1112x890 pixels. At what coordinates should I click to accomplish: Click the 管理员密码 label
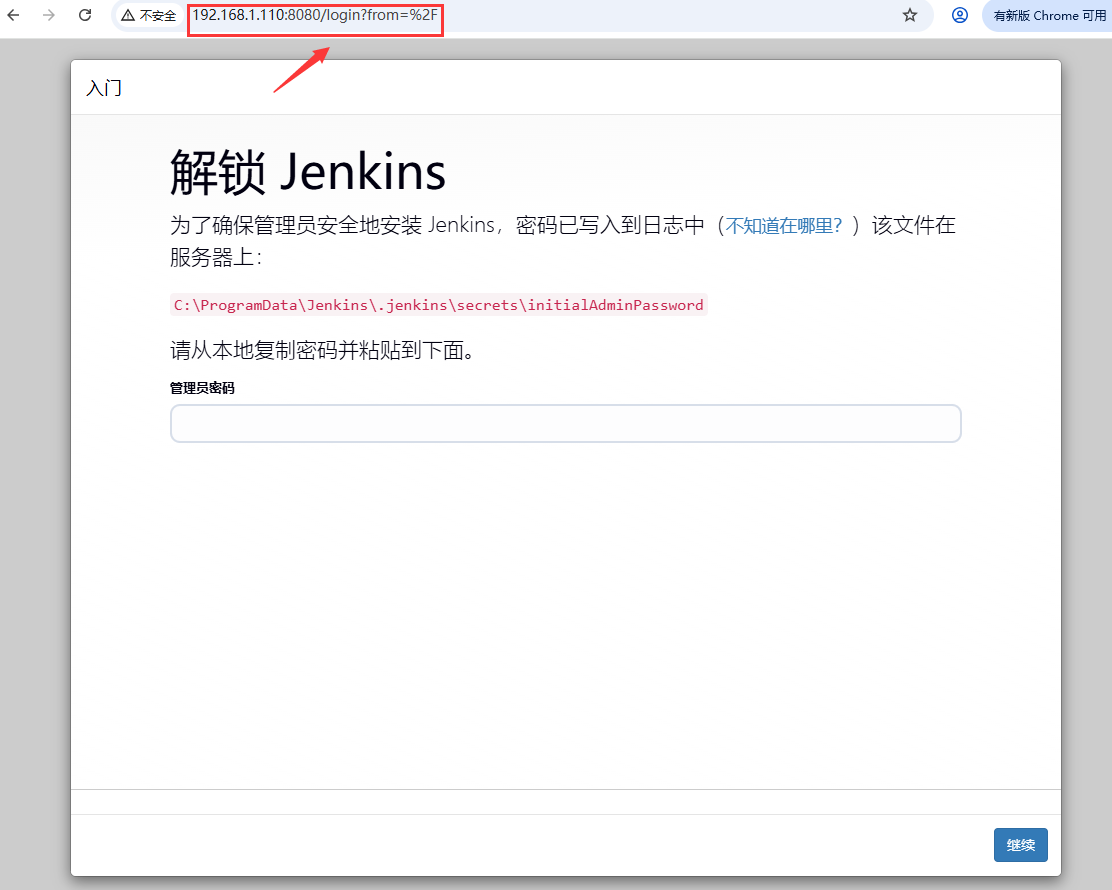point(202,388)
